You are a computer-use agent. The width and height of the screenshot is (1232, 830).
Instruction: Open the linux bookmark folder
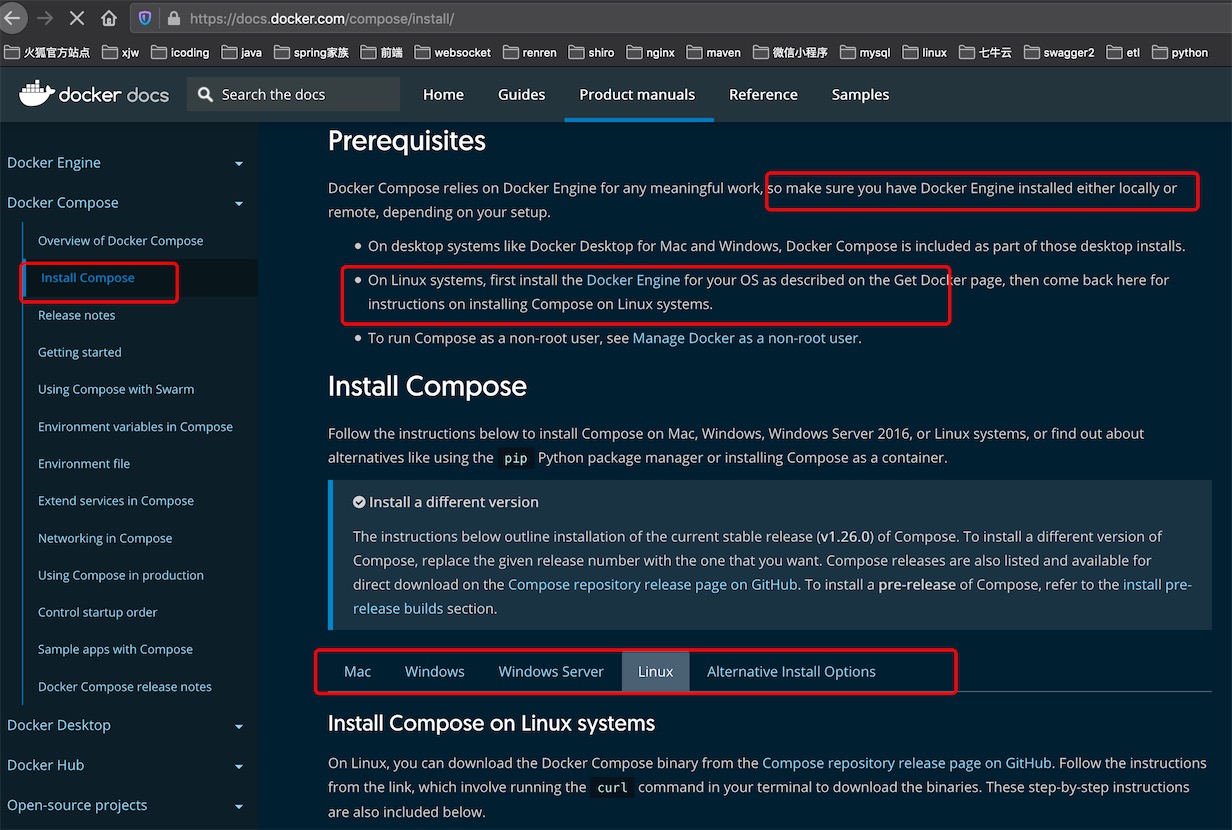pyautogui.click(x=924, y=52)
